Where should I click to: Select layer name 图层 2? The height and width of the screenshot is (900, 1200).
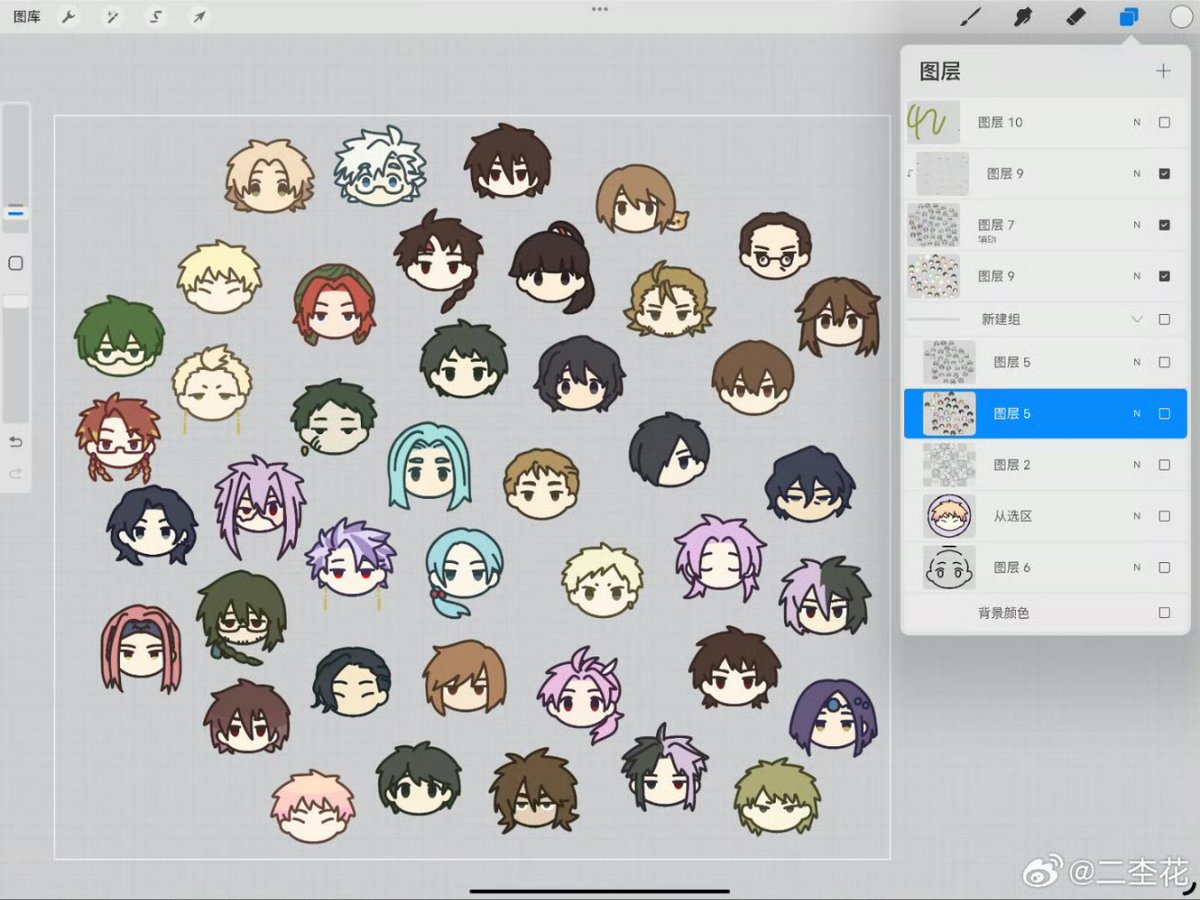coord(1012,465)
